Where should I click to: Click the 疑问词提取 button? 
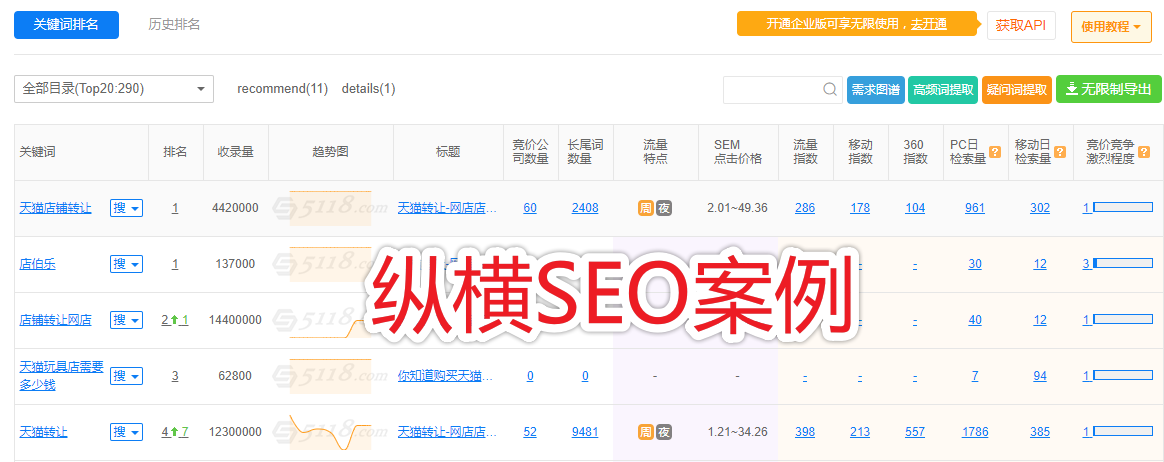pos(1016,90)
